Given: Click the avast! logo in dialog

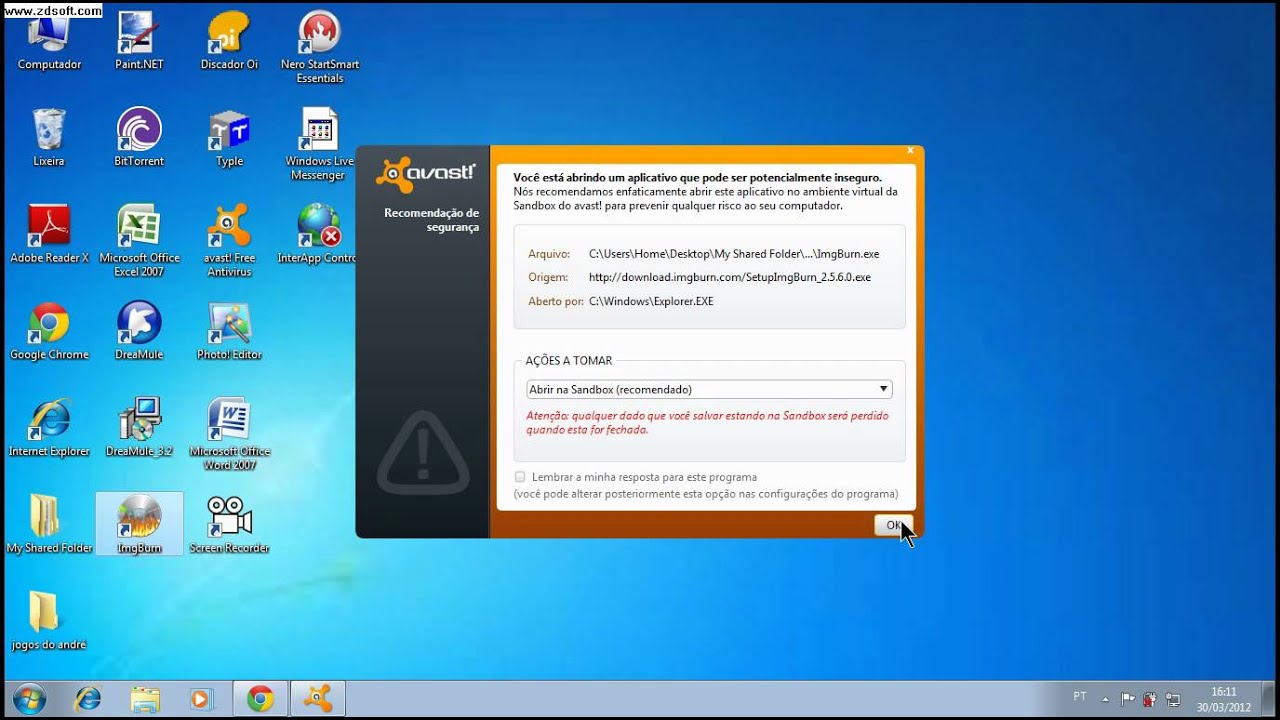Looking at the screenshot, I should coord(425,174).
